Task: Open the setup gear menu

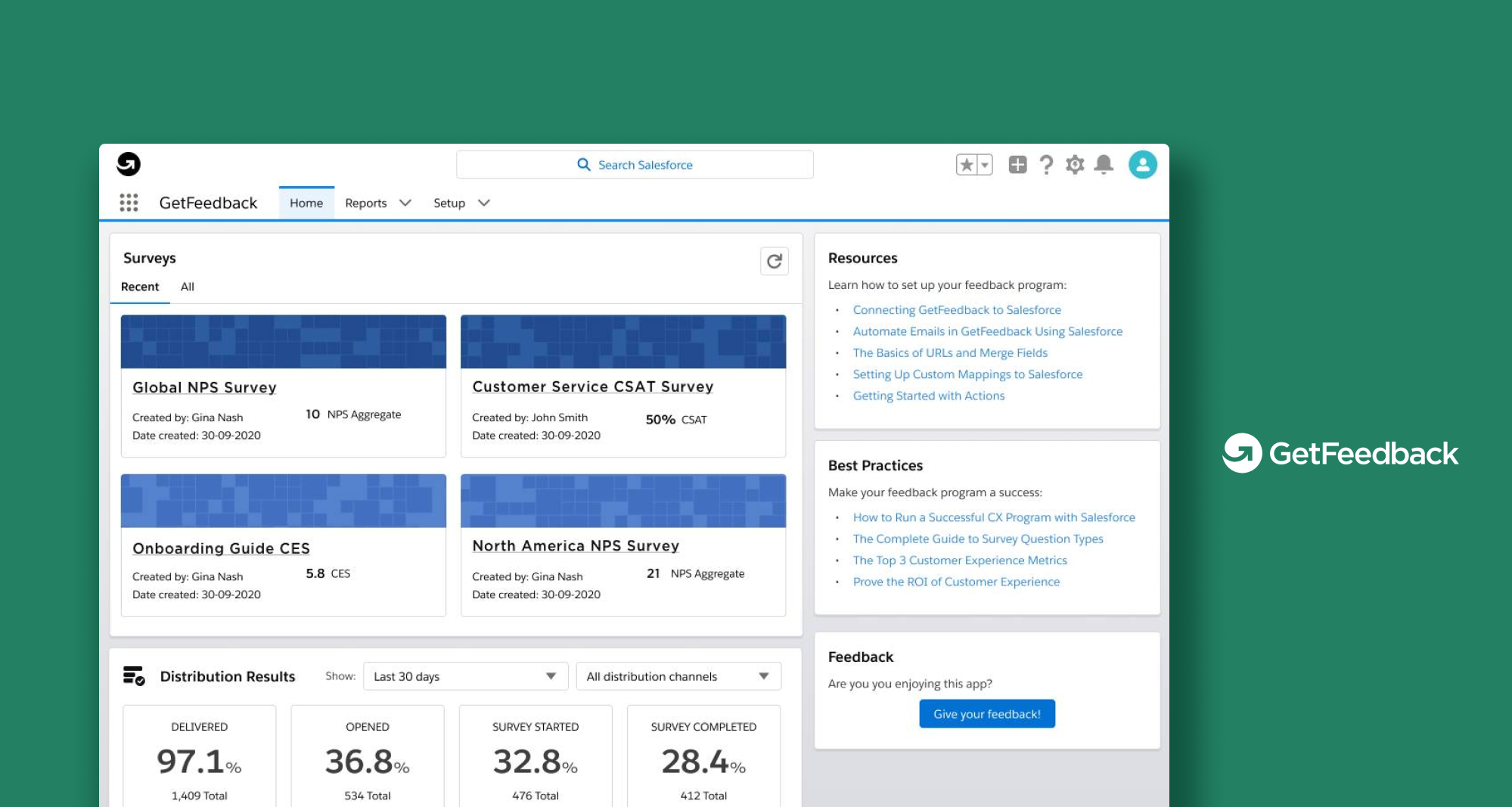Action: [1075, 164]
